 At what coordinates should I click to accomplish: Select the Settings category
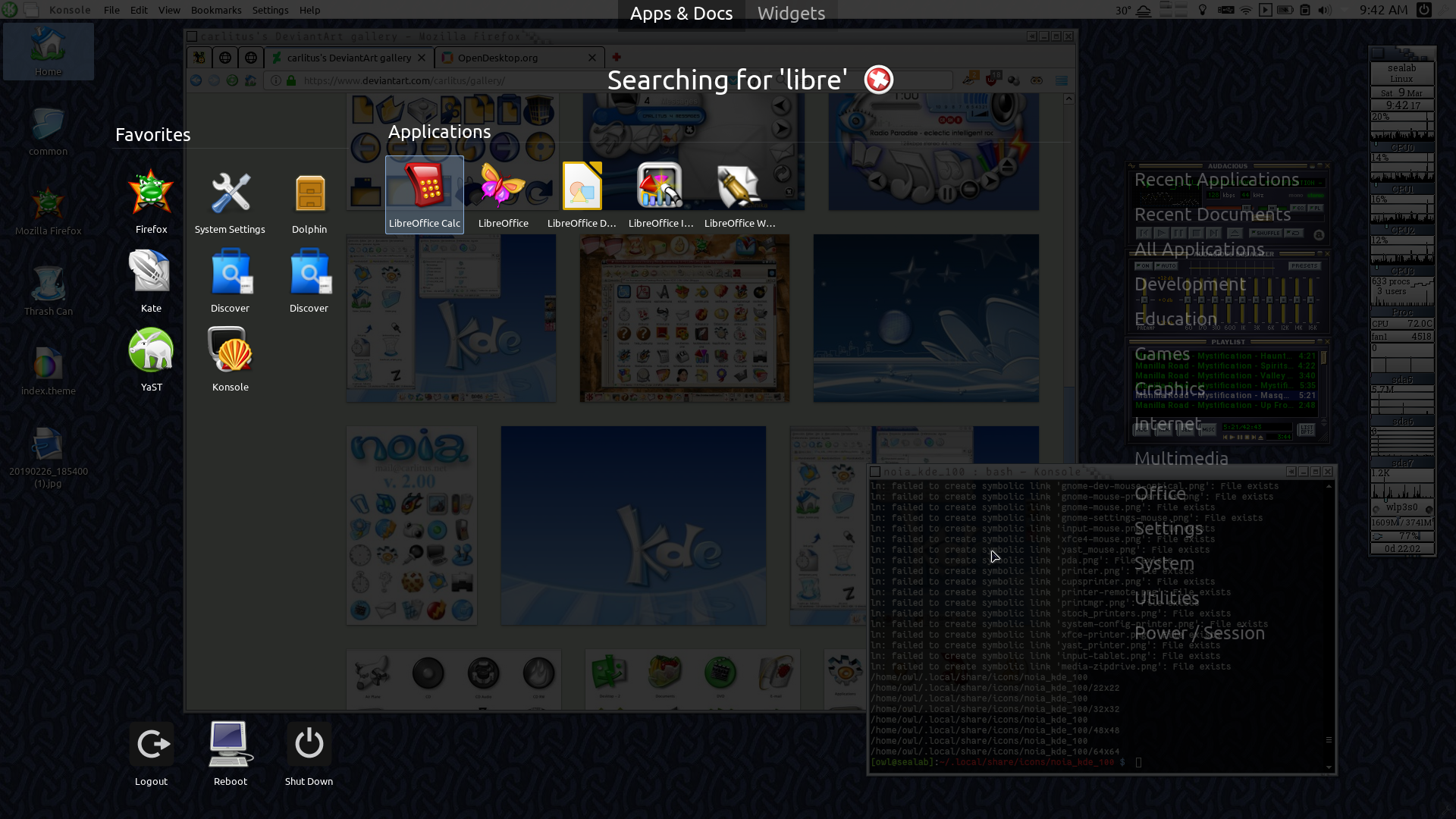1168,529
